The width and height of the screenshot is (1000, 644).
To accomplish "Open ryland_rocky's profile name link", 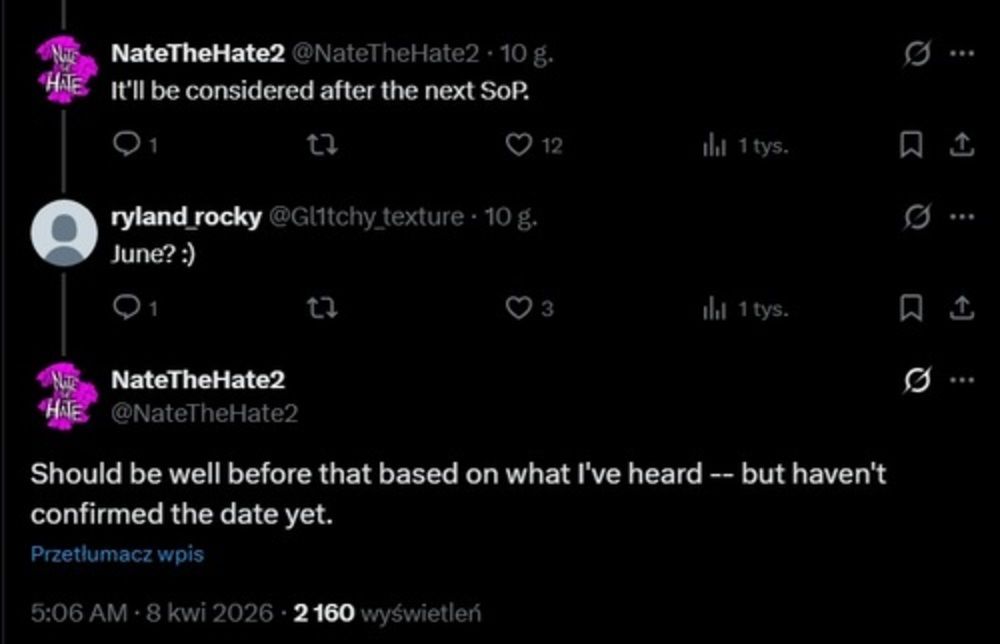I will click(x=186, y=217).
